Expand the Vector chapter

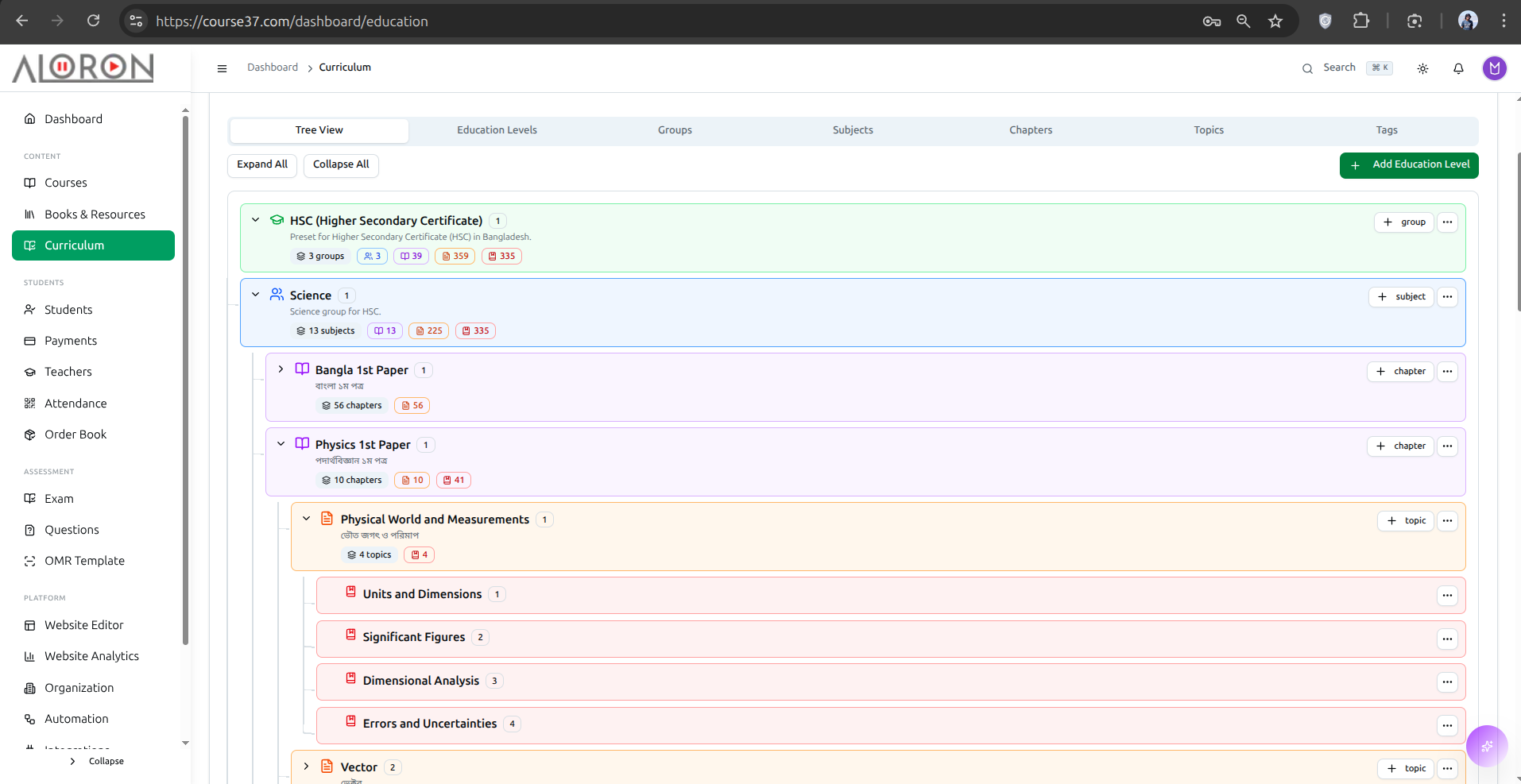coord(306,767)
